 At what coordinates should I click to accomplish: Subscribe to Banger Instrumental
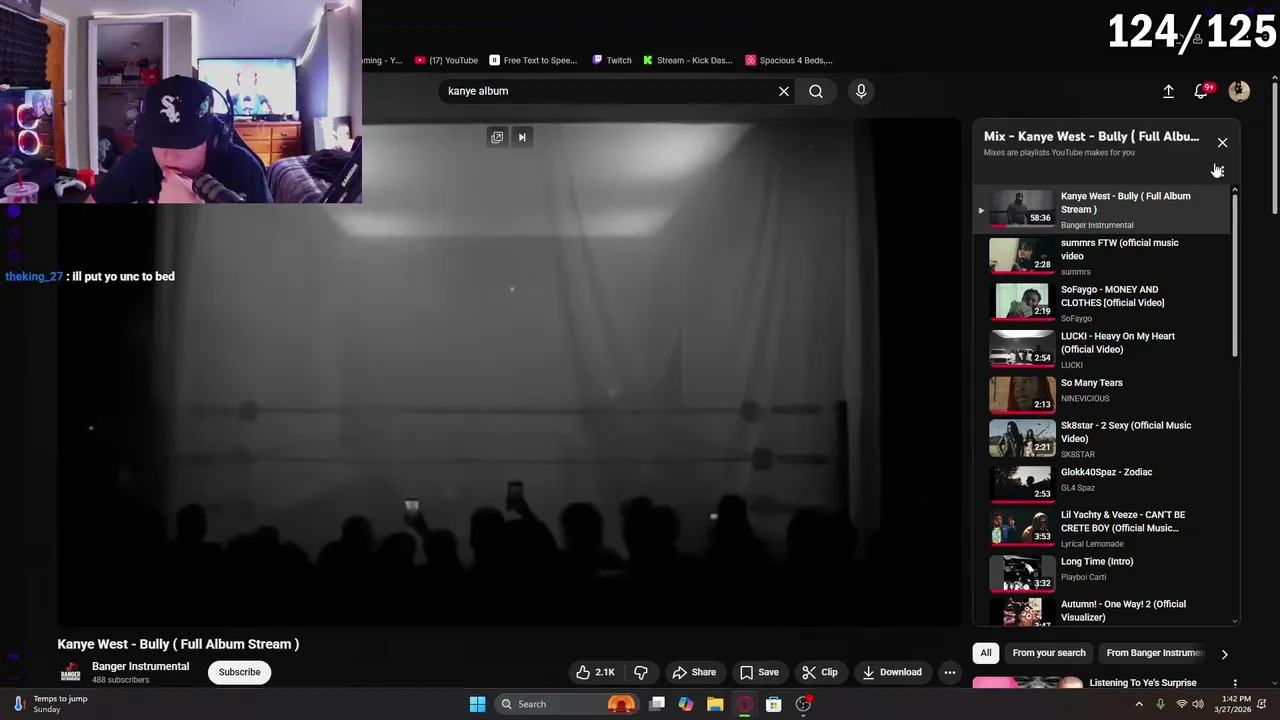[240, 672]
